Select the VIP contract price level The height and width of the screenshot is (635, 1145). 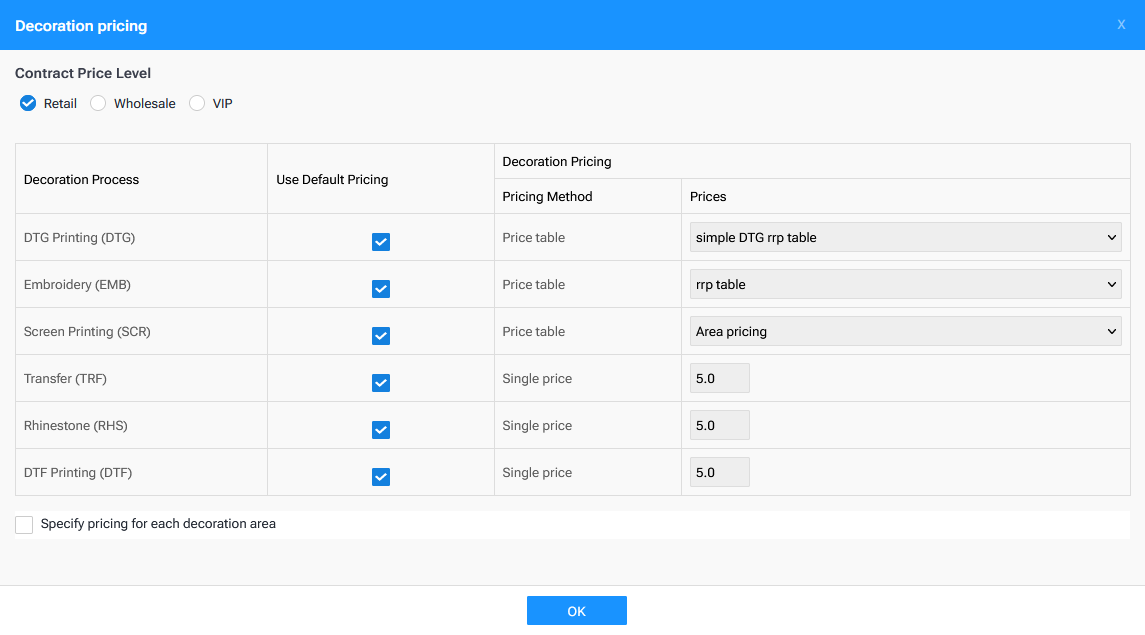tap(197, 103)
